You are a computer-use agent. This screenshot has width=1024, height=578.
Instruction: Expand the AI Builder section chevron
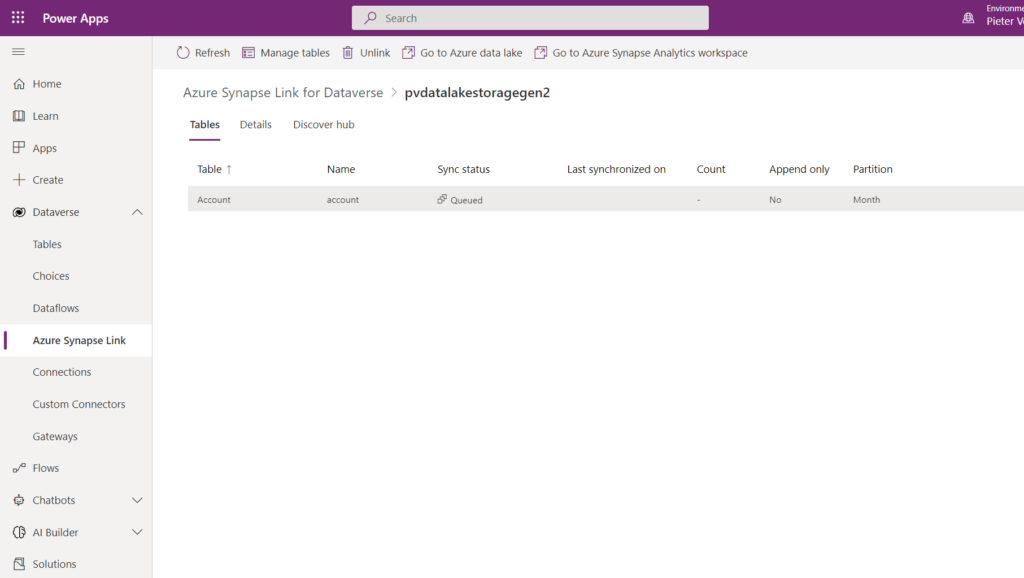137,532
